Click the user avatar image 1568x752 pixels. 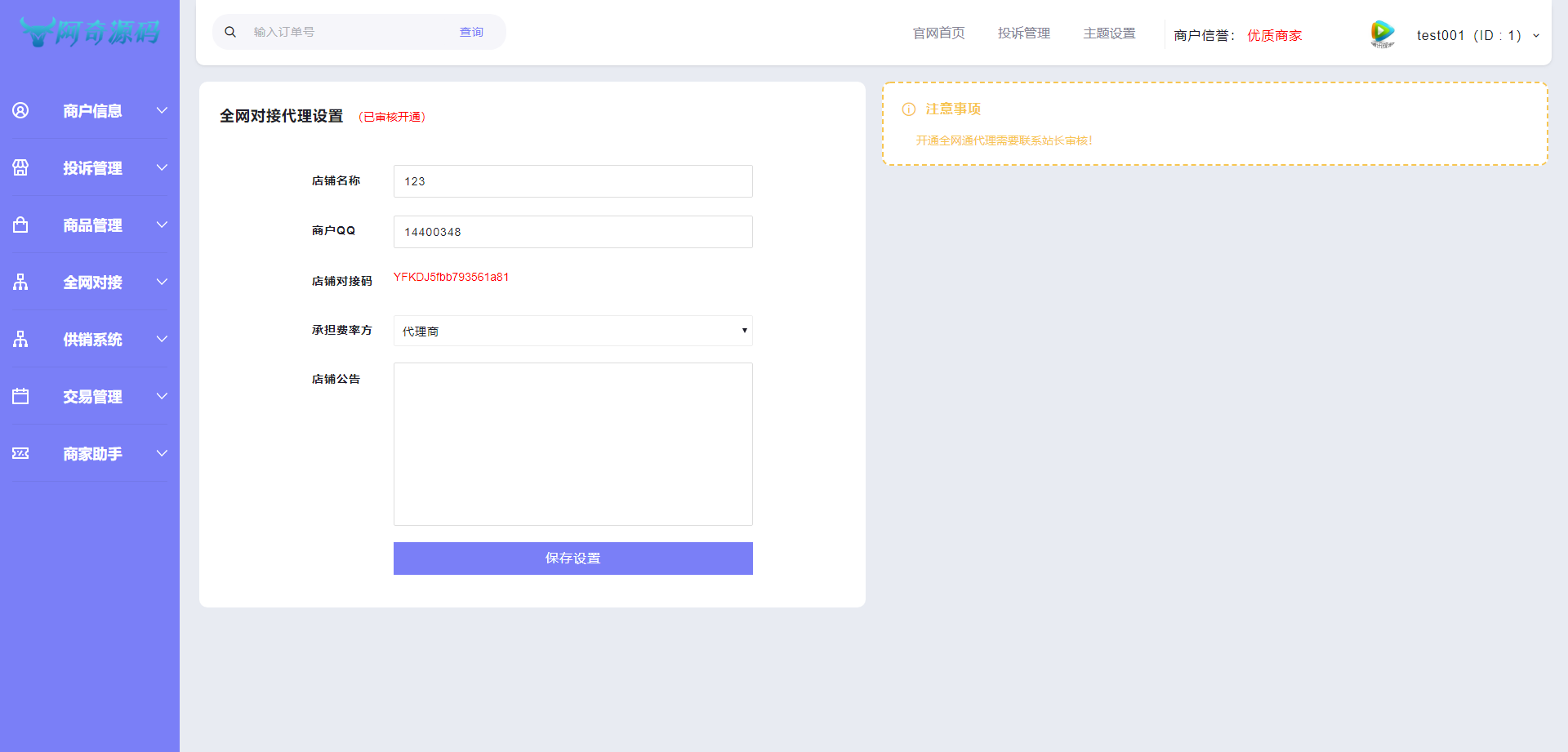tap(1382, 33)
